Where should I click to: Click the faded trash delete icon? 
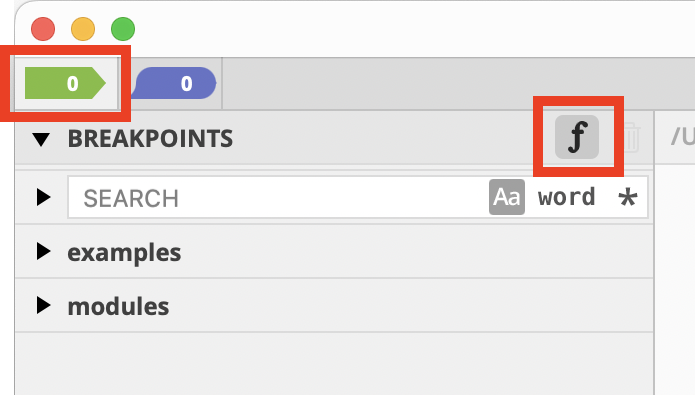(x=632, y=137)
